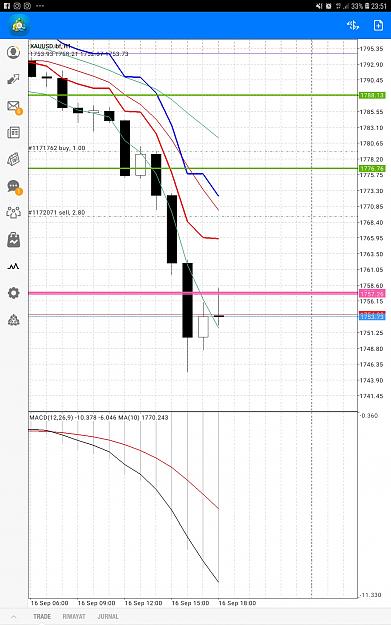
Task: Tap first Instagram notification in status bar
Action: pyautogui.click(x=17, y=6)
